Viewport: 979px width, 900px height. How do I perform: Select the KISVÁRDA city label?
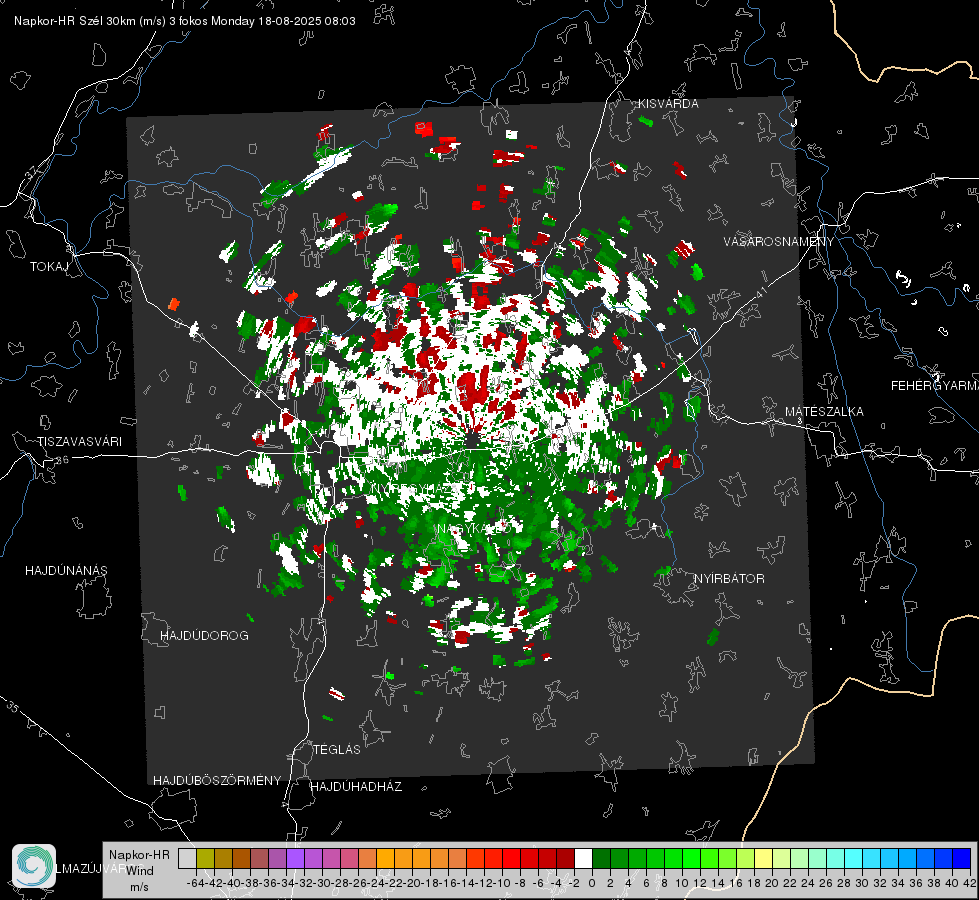tap(668, 104)
